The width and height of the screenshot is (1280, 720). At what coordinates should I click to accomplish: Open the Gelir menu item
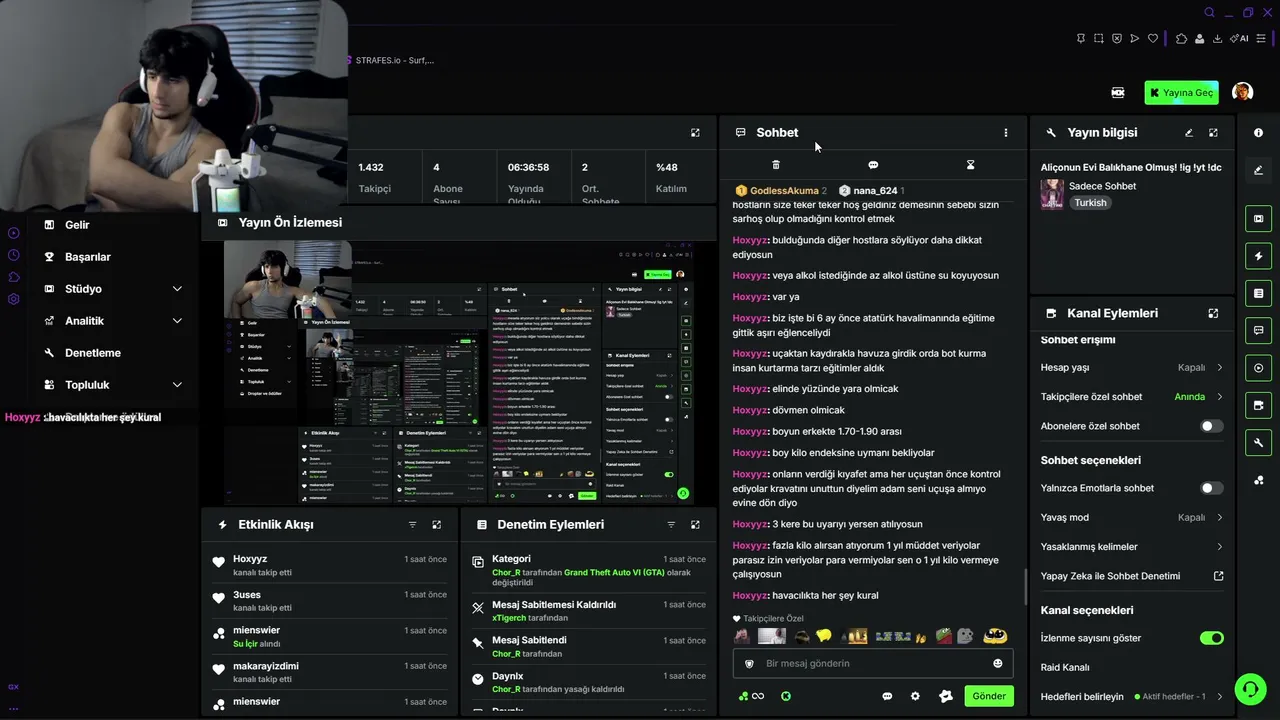coord(77,225)
